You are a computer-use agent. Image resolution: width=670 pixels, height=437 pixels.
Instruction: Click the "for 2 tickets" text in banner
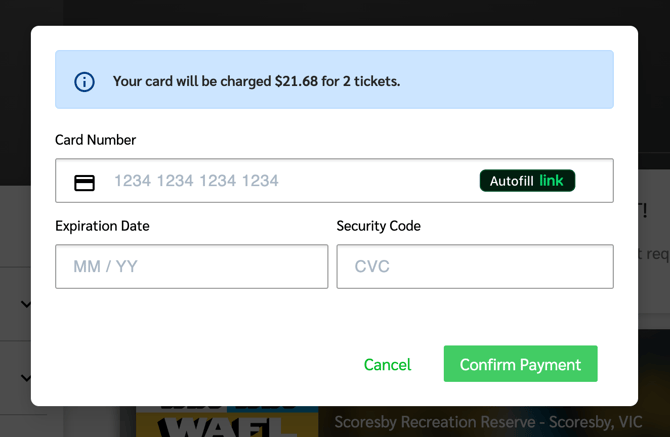[361, 81]
